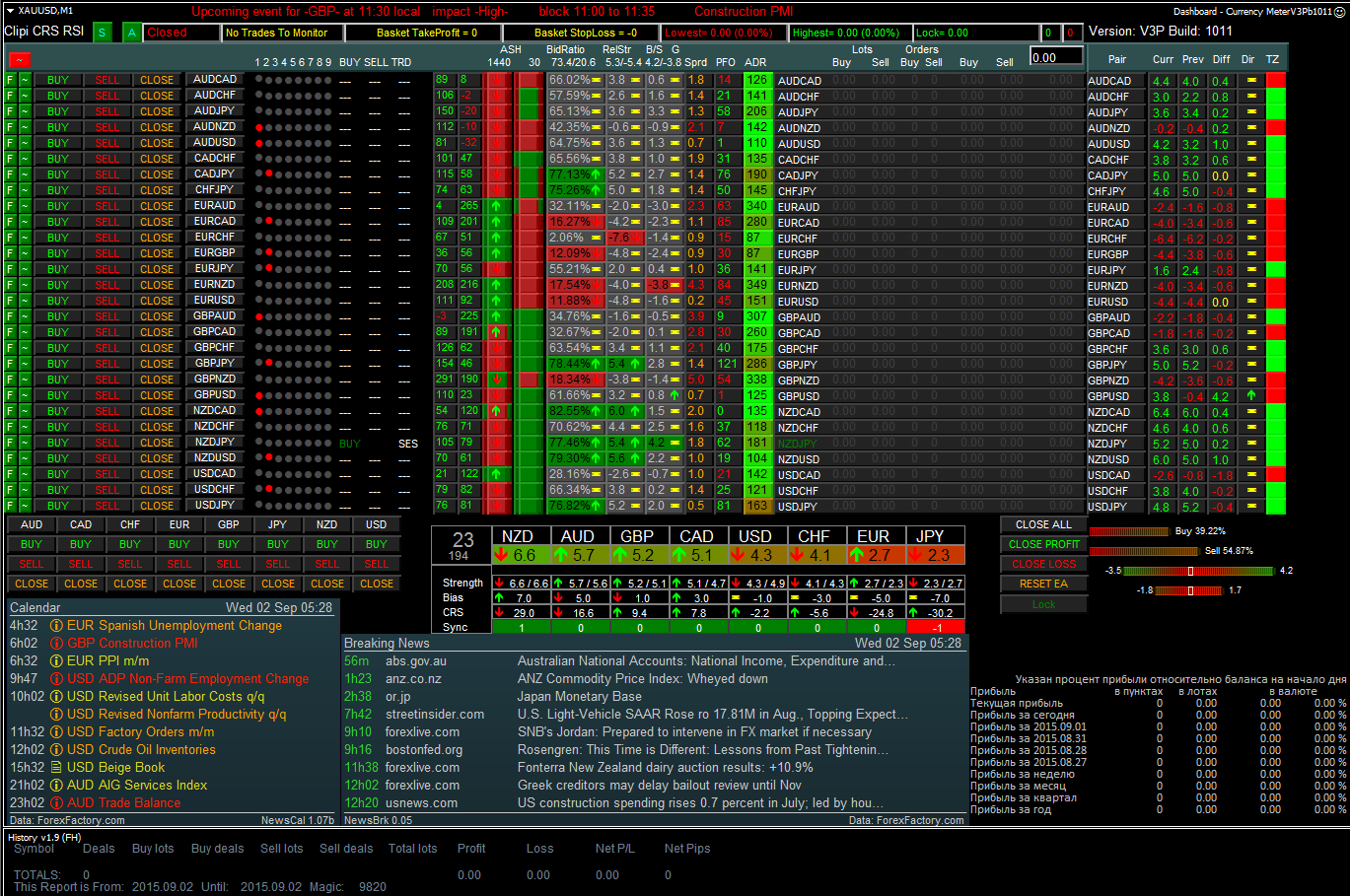Click the green up arrow in GBPUSD Dir column

click(1251, 395)
